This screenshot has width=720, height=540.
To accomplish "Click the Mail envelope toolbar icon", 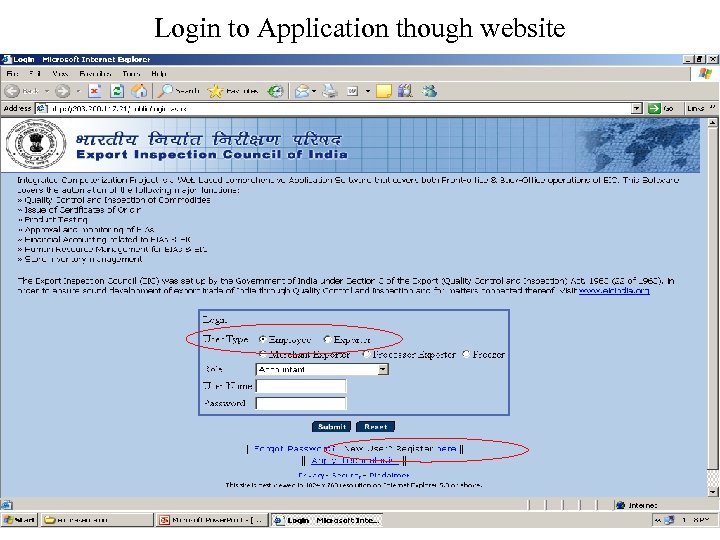I will pos(302,91).
